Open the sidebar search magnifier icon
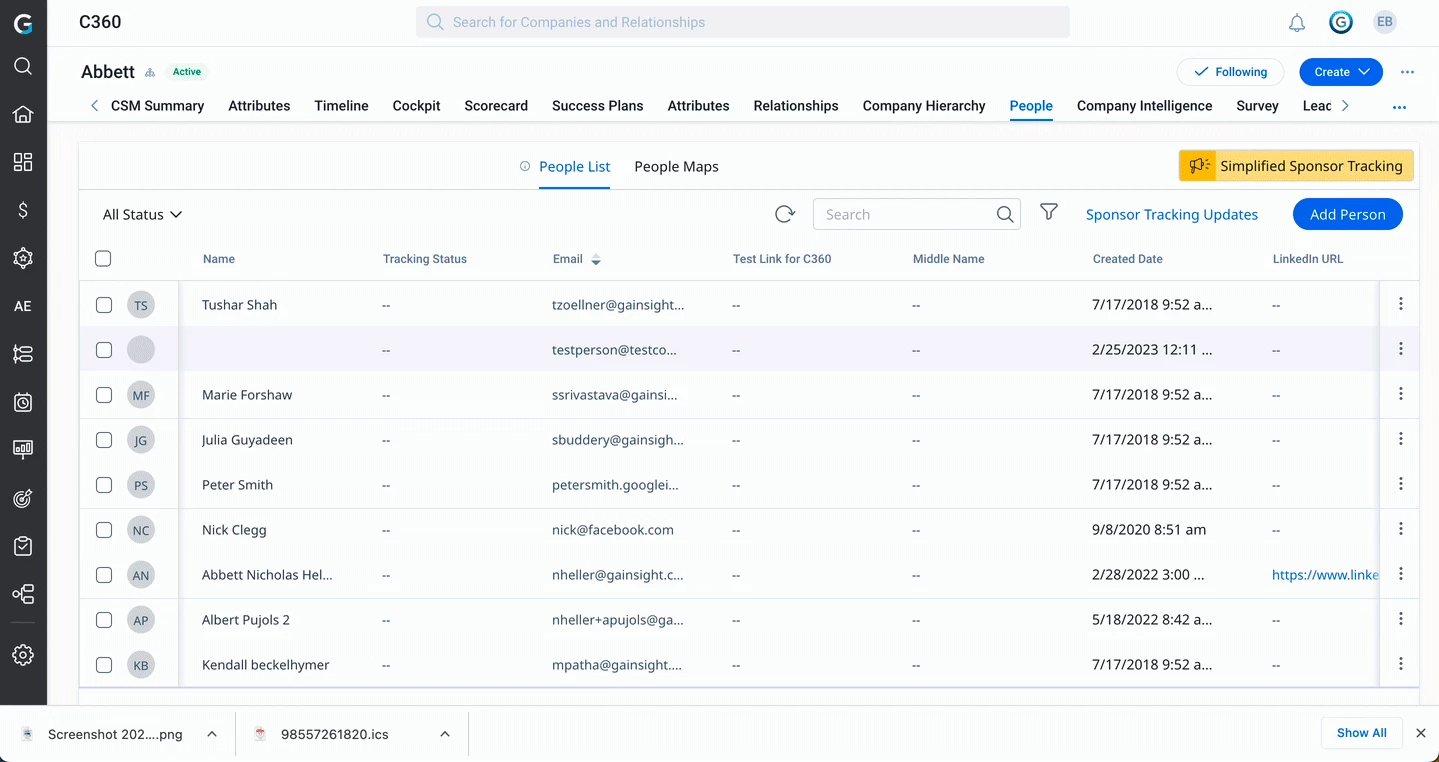Viewport: 1439px width, 762px height. coord(23,67)
